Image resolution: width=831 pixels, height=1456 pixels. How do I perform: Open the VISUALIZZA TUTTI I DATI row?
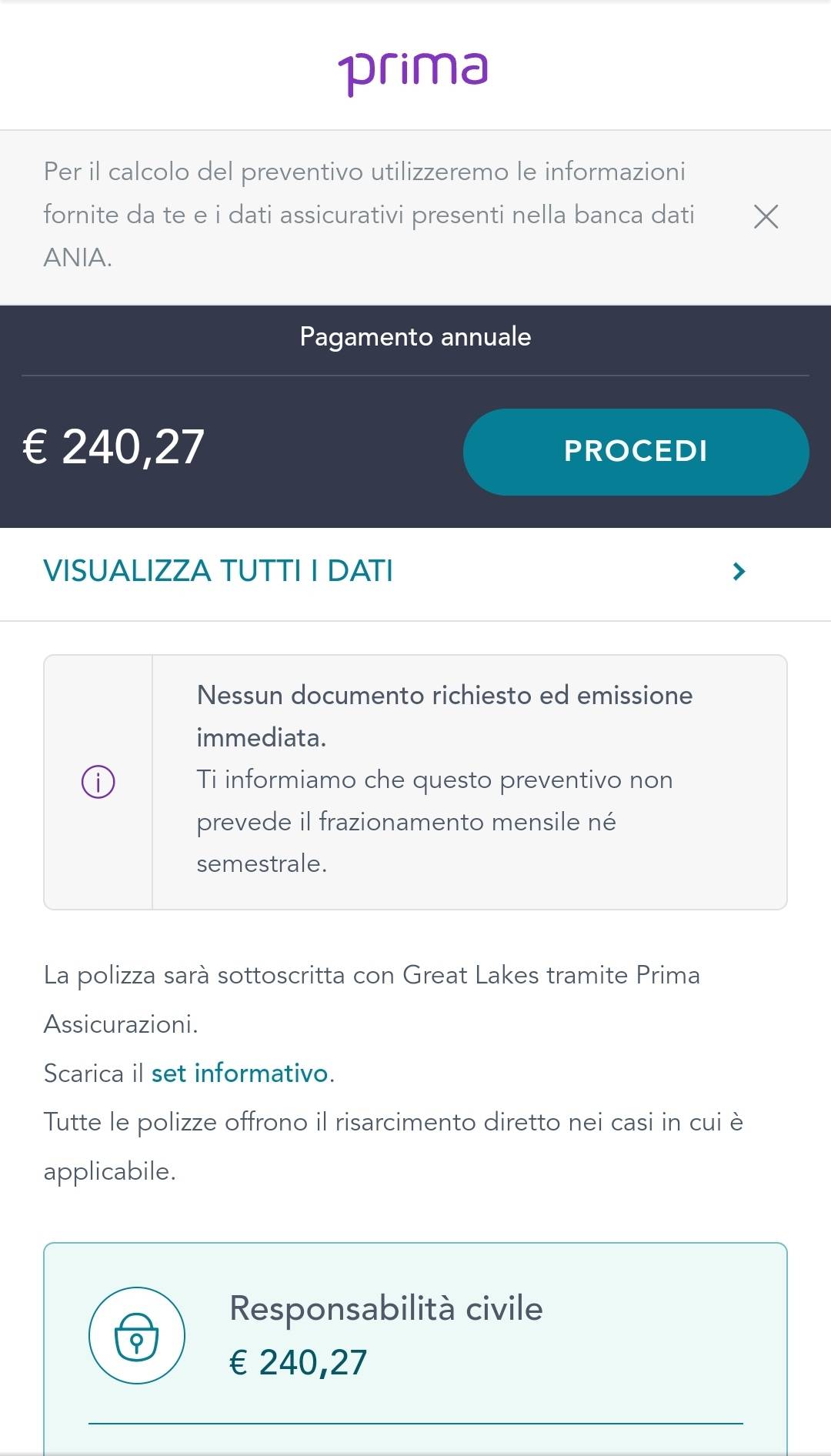(415, 573)
